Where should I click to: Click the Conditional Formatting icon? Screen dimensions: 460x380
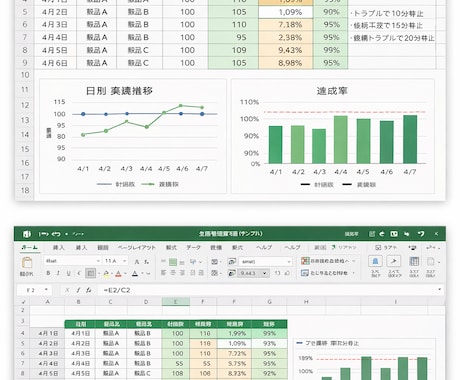click(x=305, y=261)
